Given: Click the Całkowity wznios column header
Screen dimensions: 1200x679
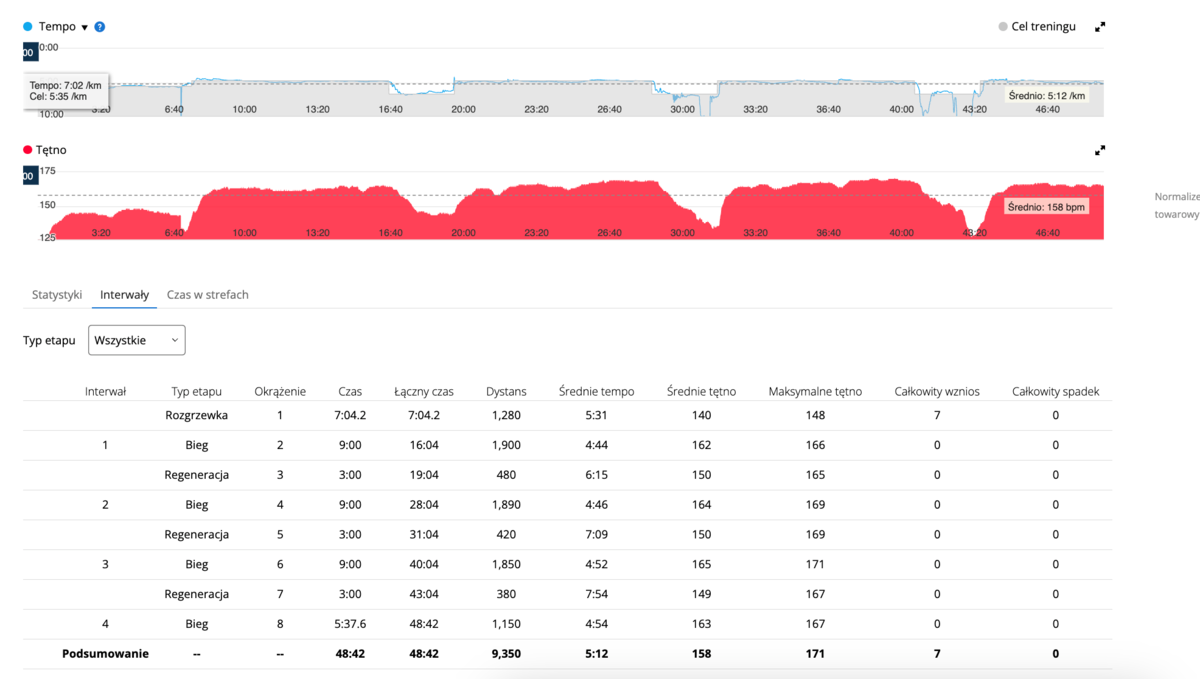Looking at the screenshot, I should 937,392.
